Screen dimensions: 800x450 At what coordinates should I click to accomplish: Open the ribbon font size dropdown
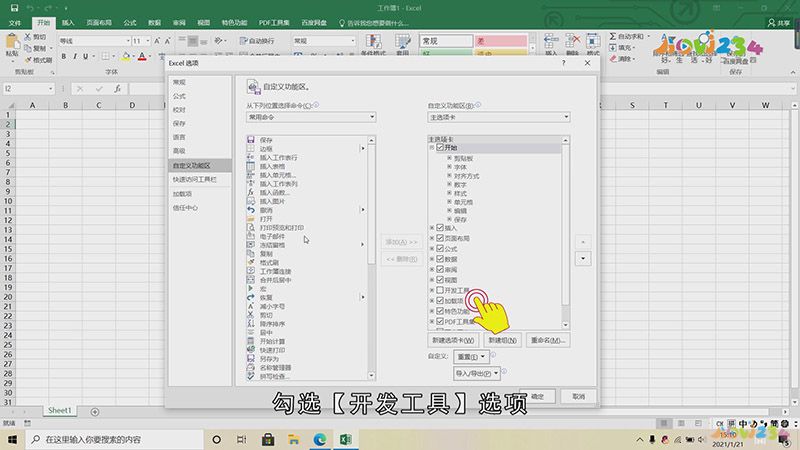pos(148,41)
